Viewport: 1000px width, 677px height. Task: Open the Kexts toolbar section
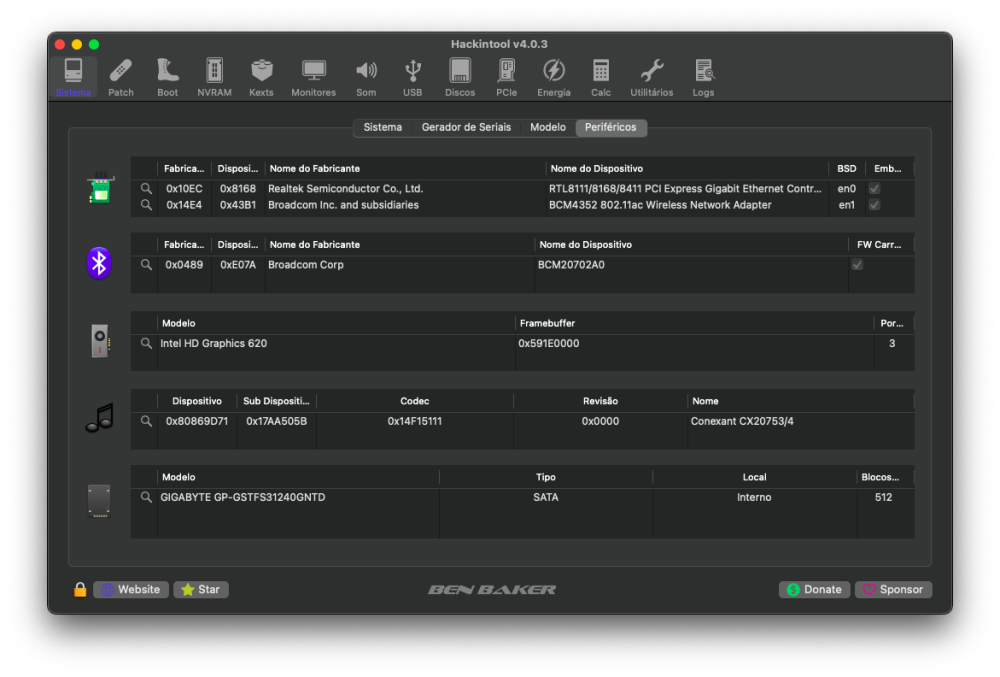[261, 77]
